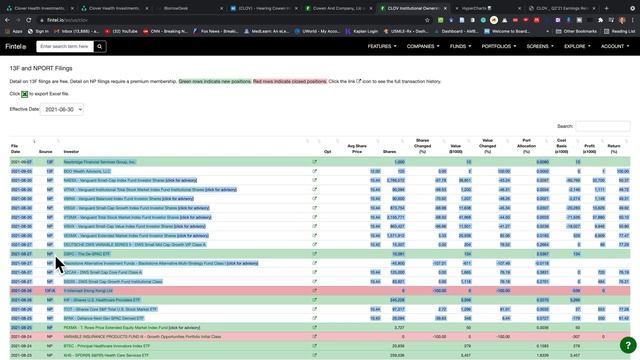Screen dimensions: 640x360
Task: Sort the table by Shares column
Action: click(389, 151)
